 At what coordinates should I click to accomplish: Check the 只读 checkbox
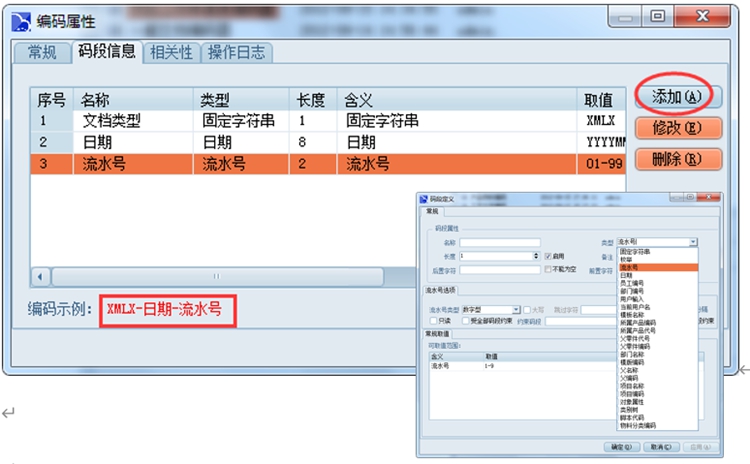(433, 321)
